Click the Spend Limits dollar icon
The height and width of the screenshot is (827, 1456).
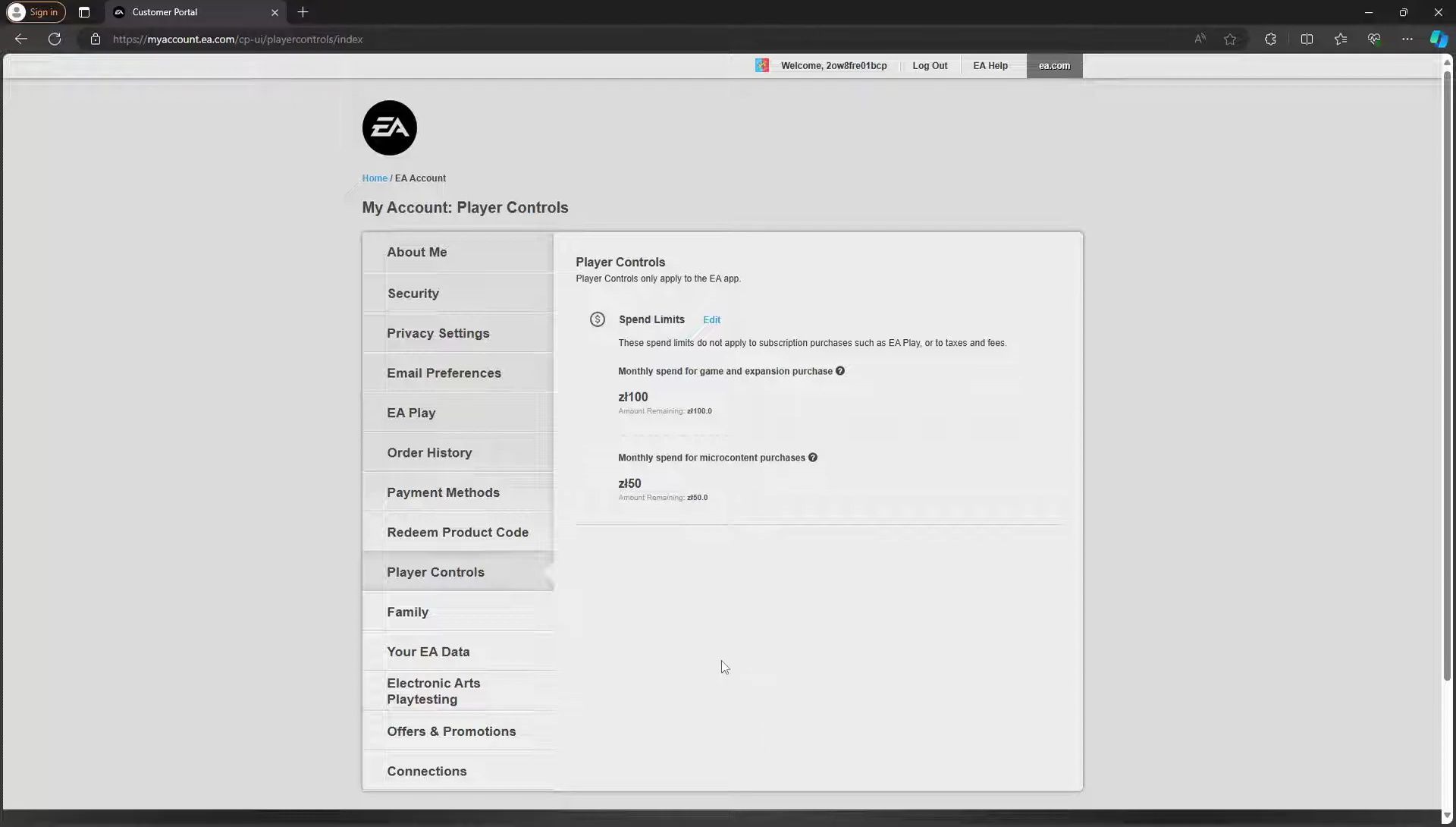tap(598, 319)
